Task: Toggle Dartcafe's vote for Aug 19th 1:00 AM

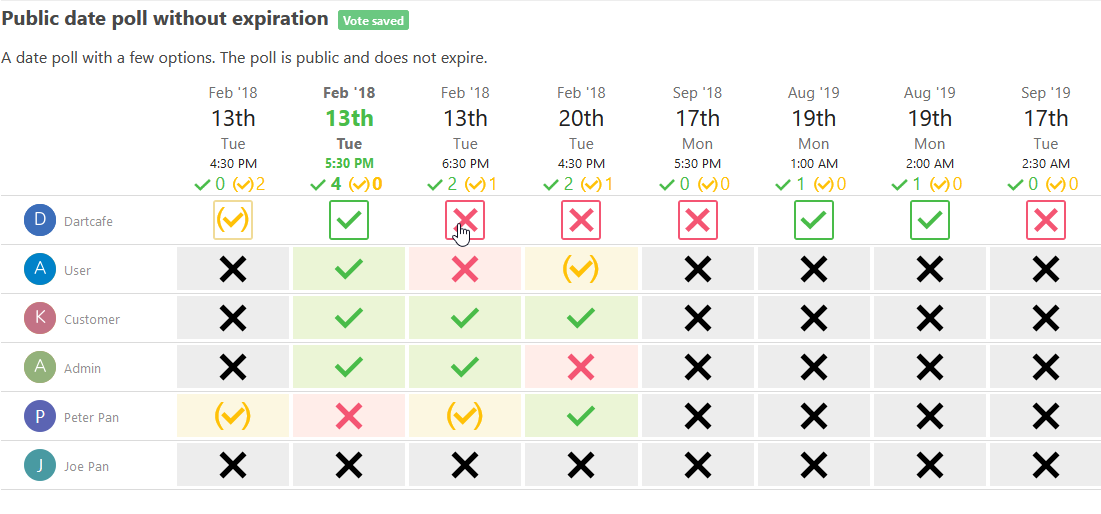Action: point(814,220)
